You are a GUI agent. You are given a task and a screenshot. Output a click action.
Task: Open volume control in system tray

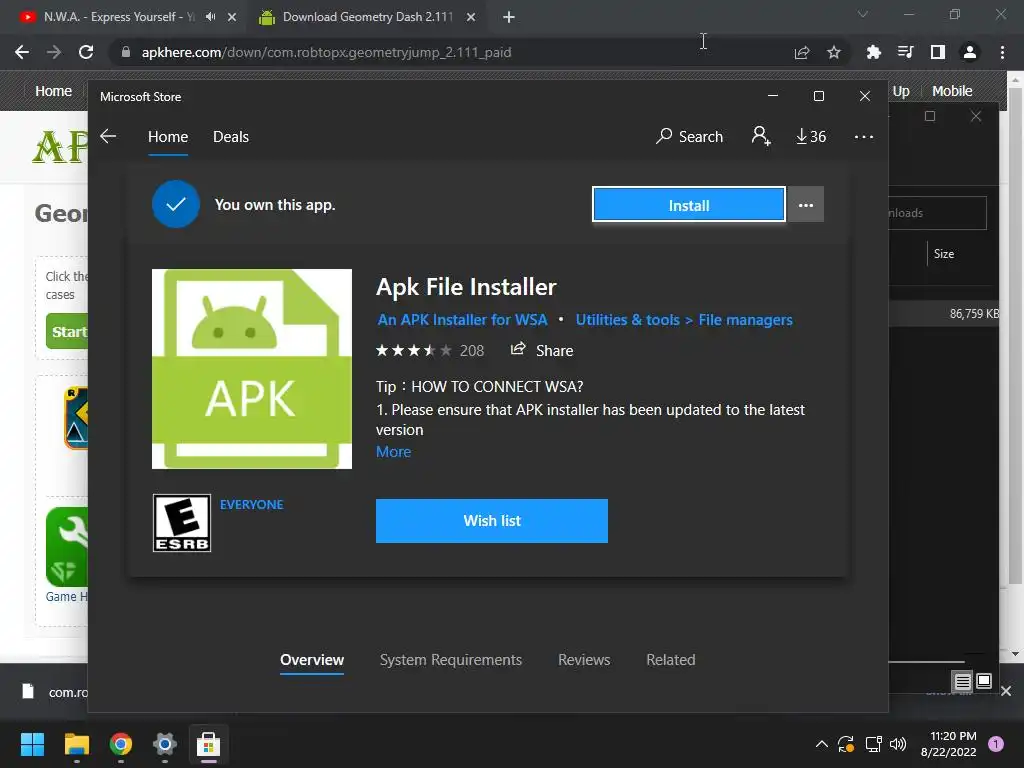coord(898,744)
